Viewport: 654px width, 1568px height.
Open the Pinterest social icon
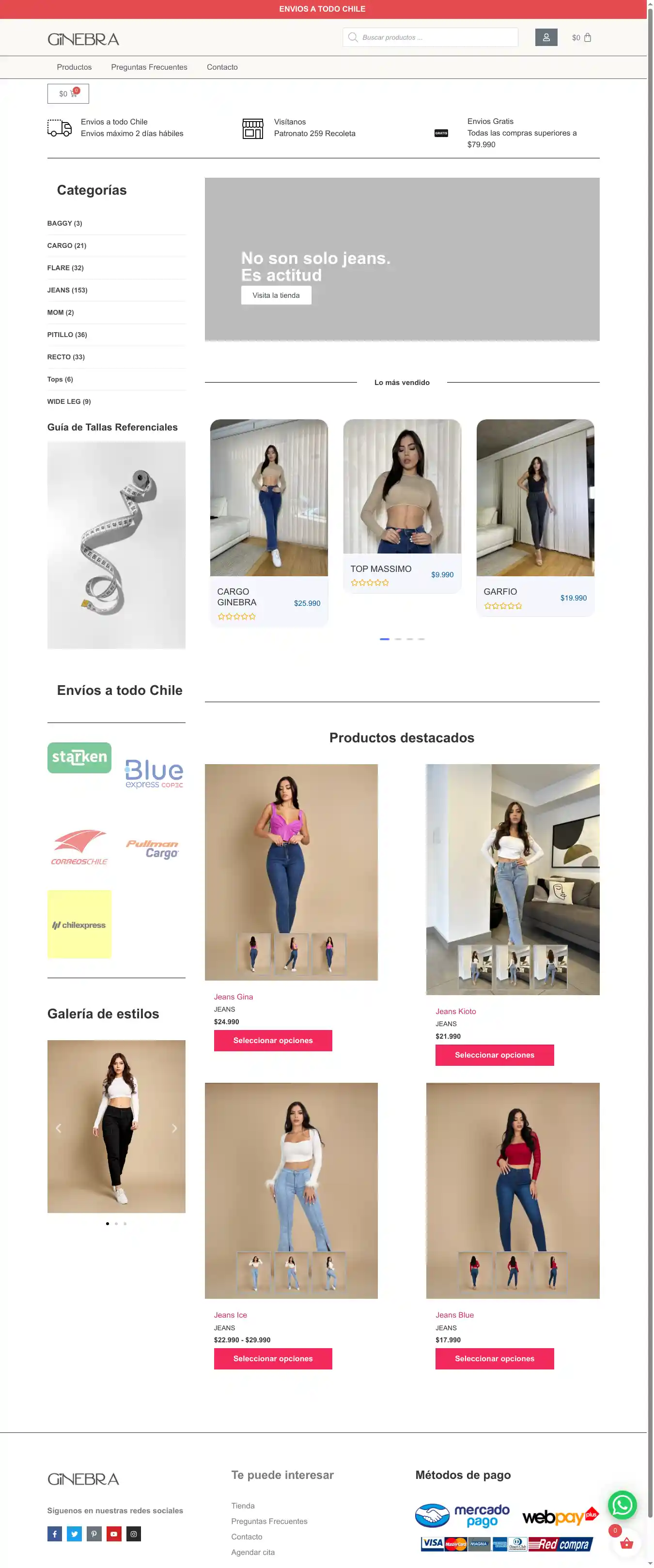(x=94, y=1533)
